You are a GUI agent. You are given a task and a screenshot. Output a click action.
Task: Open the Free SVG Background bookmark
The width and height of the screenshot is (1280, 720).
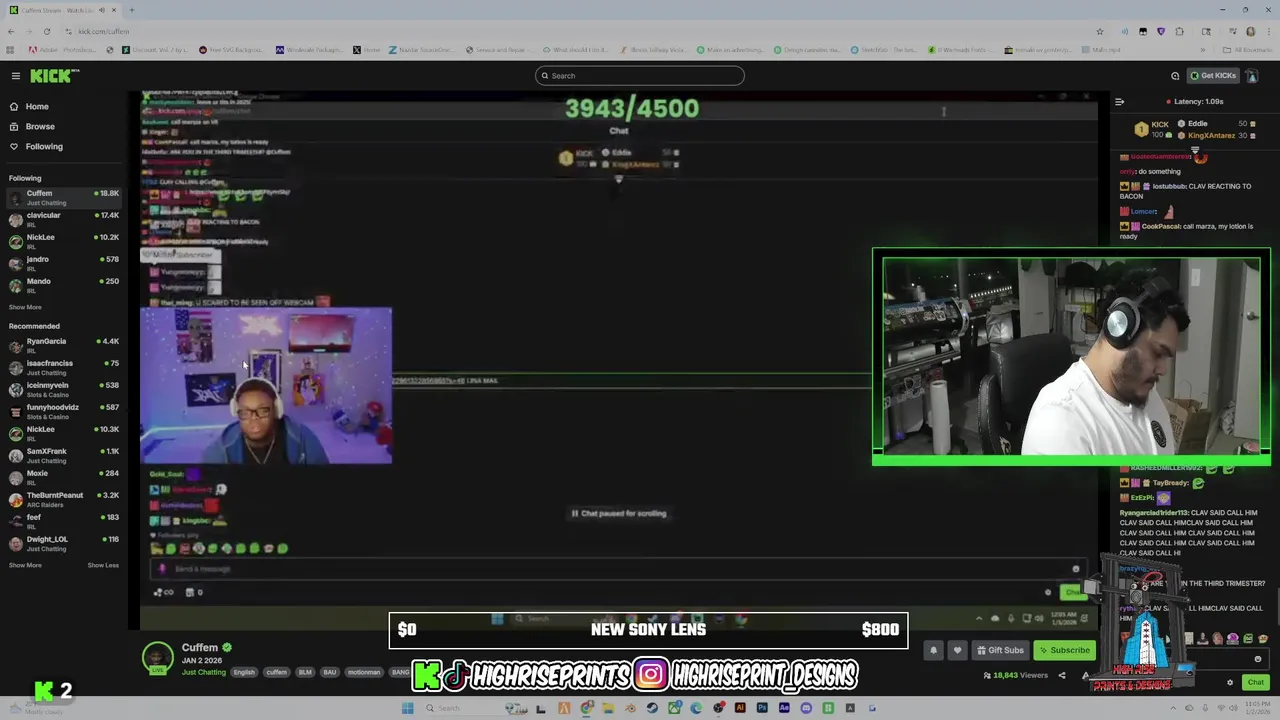[231, 50]
